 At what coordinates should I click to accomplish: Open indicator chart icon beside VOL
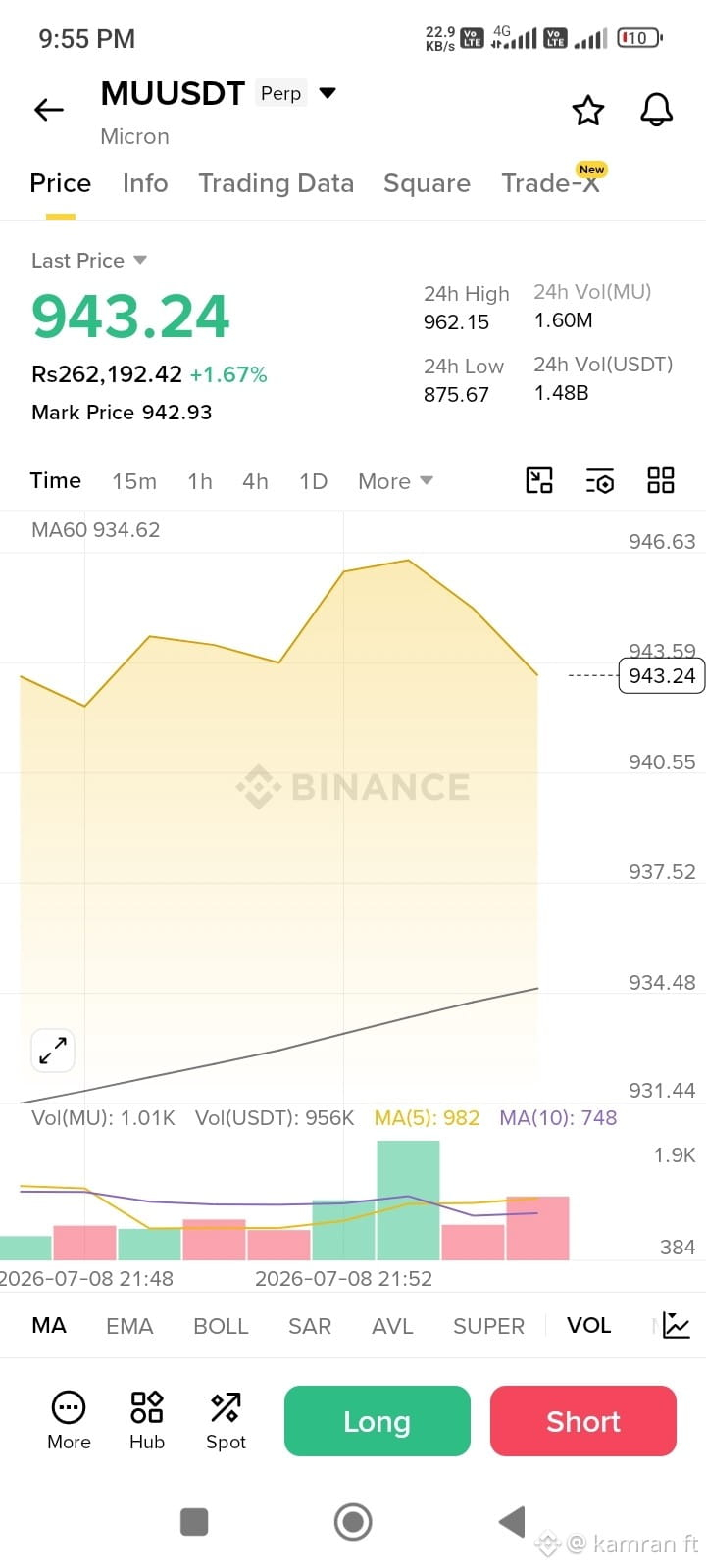click(677, 1325)
